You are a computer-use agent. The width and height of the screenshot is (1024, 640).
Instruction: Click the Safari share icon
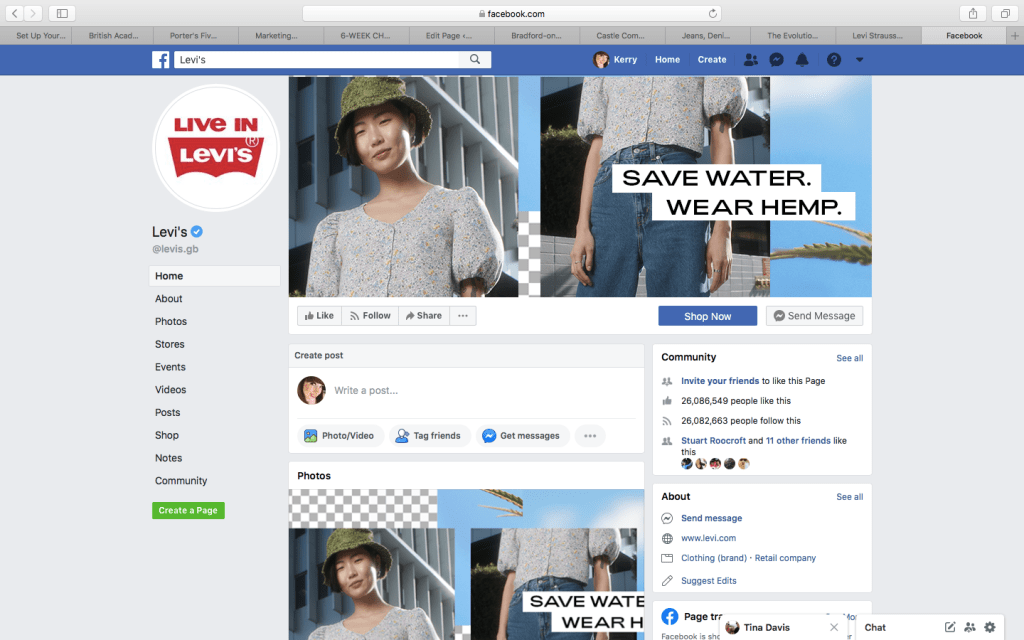coord(972,13)
